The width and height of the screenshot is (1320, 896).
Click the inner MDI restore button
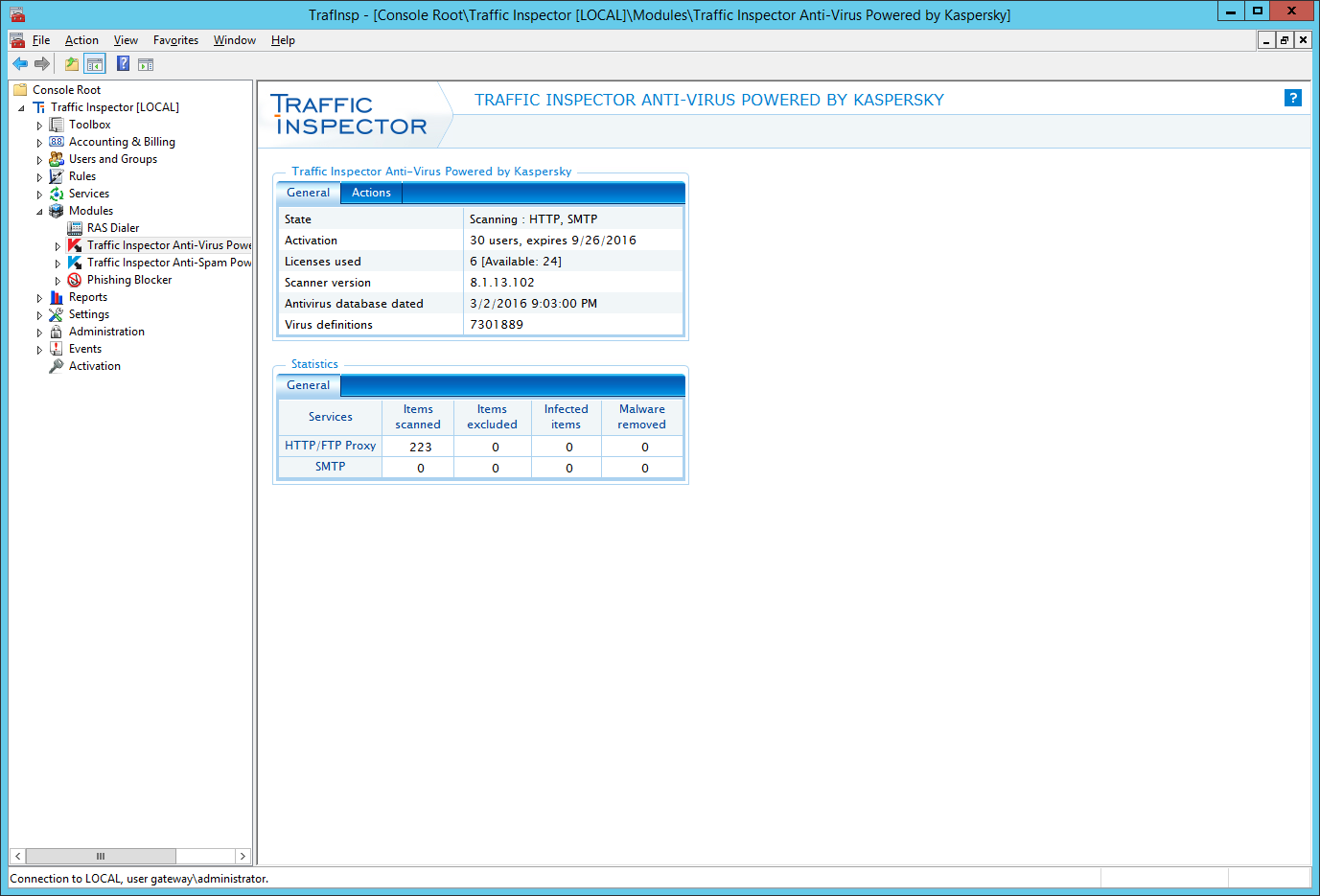1285,40
